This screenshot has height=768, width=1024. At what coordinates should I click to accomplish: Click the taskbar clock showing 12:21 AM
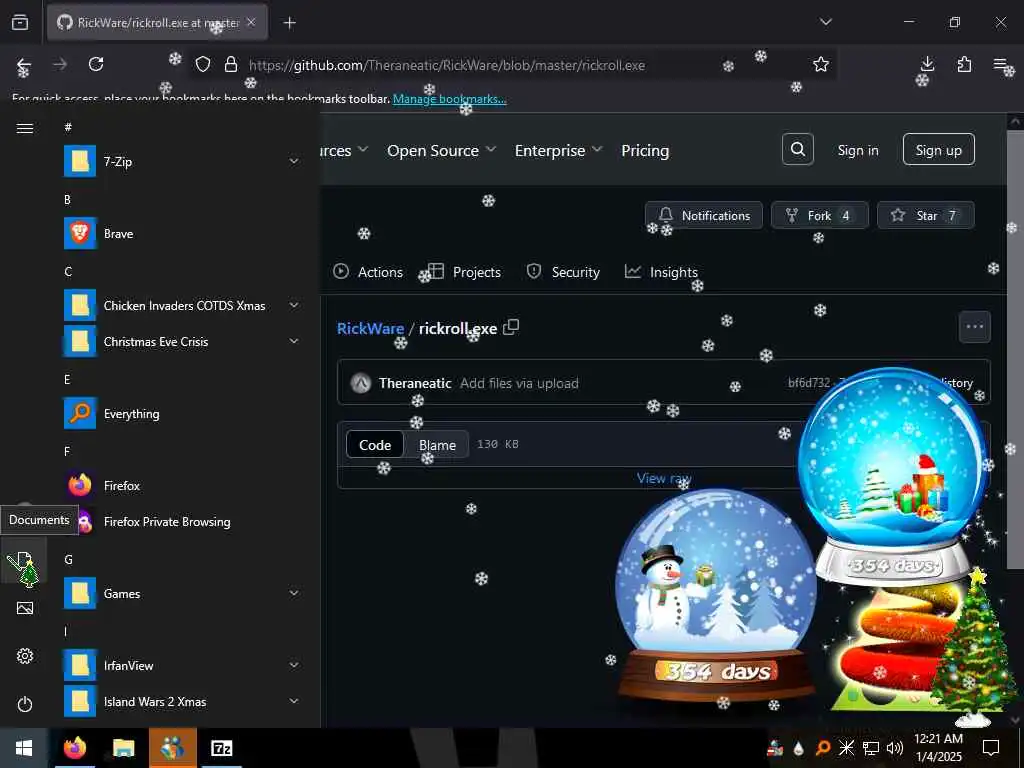pyautogui.click(x=938, y=748)
